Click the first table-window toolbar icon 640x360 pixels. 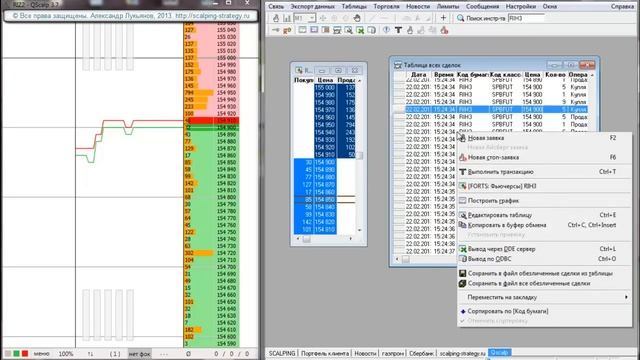(x=302, y=30)
